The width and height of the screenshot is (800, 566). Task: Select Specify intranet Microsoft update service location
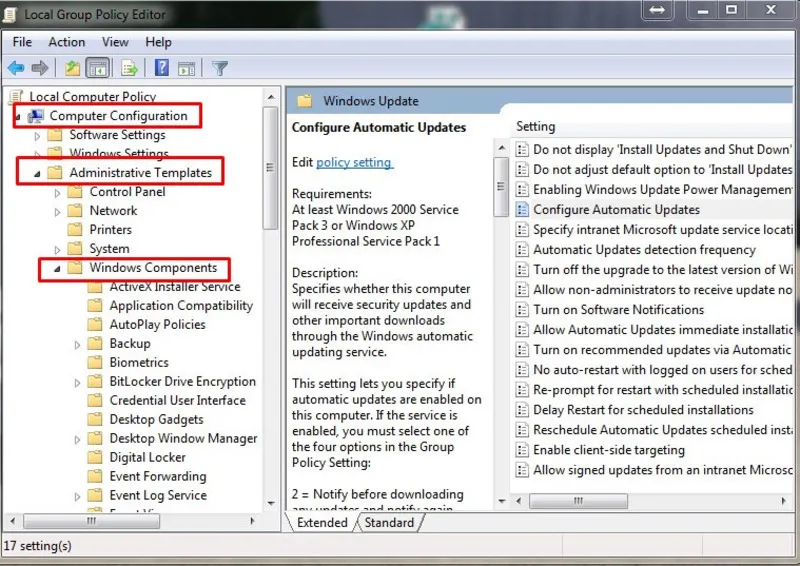654,230
